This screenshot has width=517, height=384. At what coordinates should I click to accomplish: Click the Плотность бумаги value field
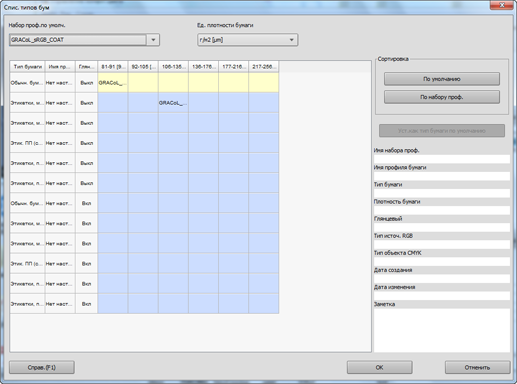click(x=442, y=210)
